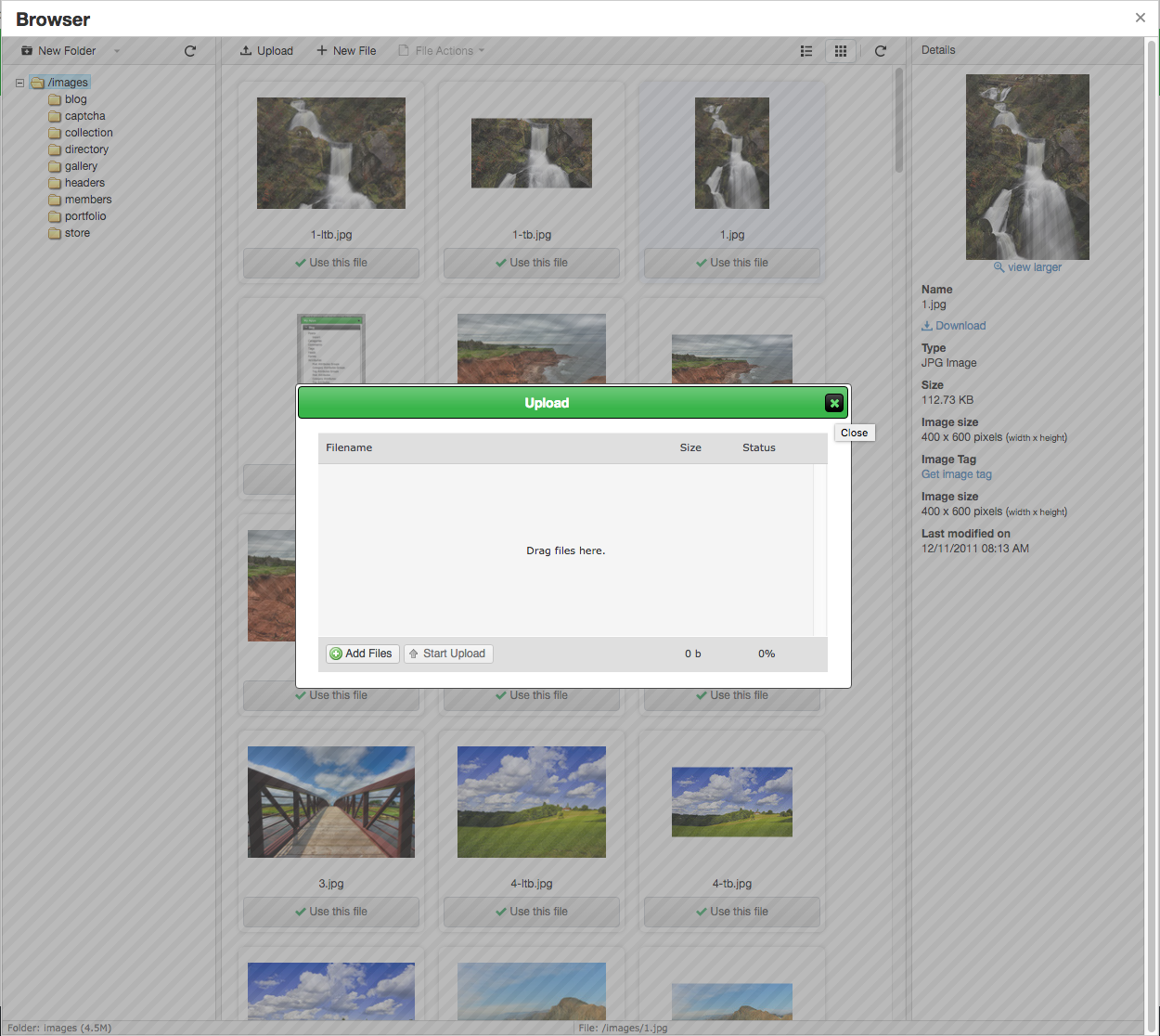Click the Upload toolbar icon
This screenshot has width=1160, height=1036.
[x=247, y=51]
